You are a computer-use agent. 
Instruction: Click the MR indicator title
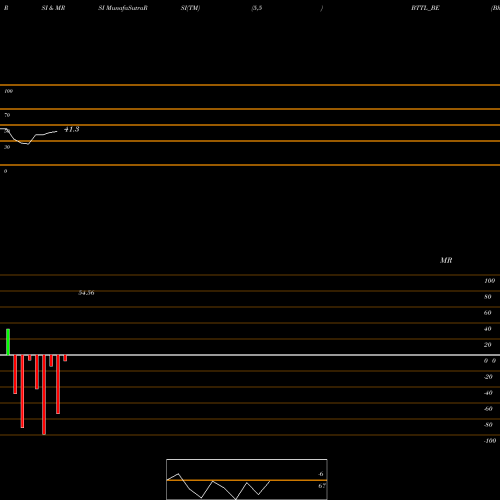click(x=446, y=260)
